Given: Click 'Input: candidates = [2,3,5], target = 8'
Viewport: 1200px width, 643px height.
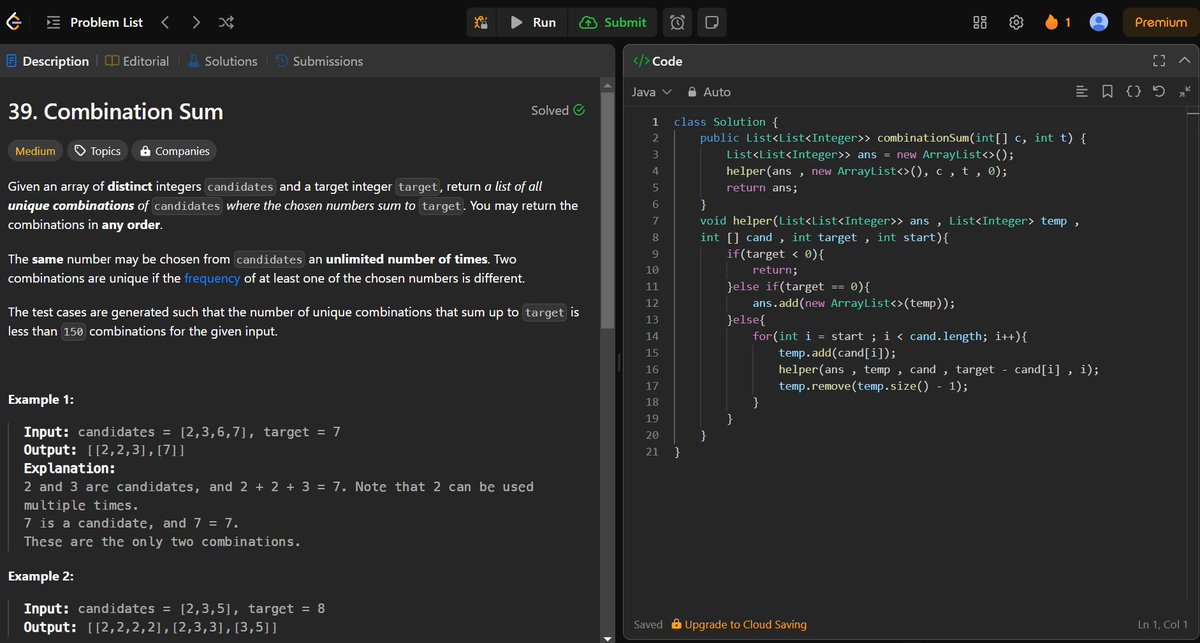Looking at the screenshot, I should (174, 608).
